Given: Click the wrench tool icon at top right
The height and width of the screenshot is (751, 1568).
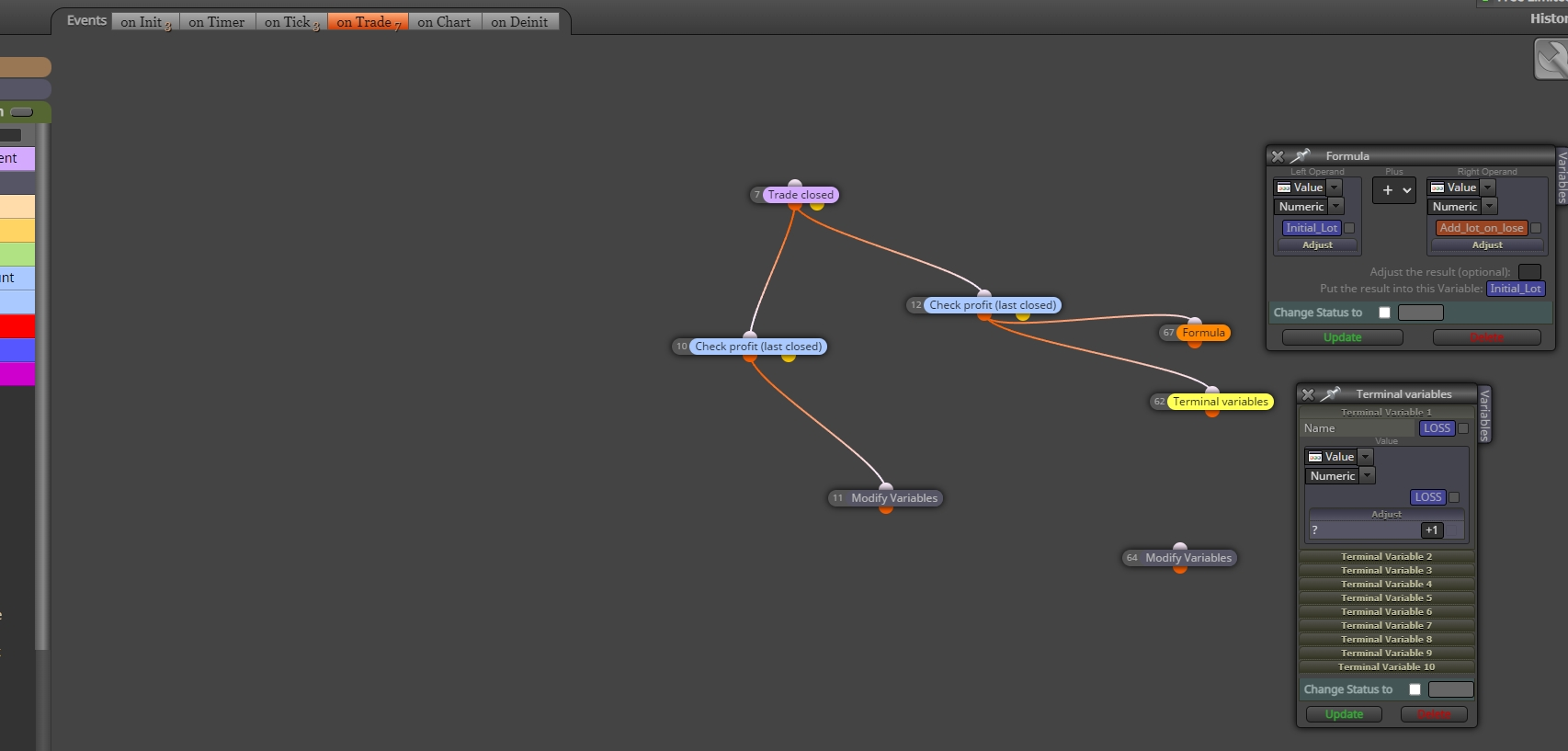Looking at the screenshot, I should (1551, 61).
